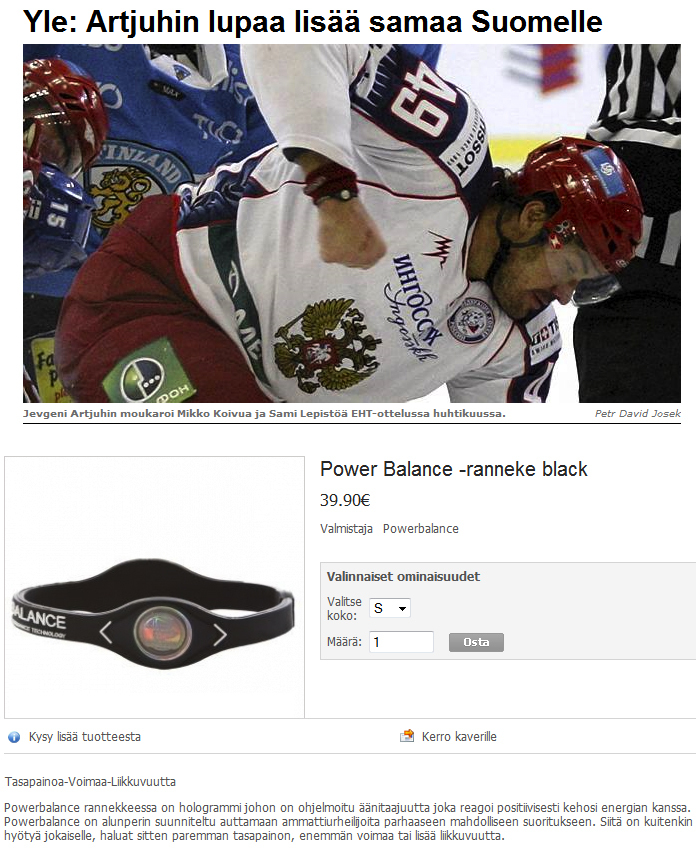Image resolution: width=700 pixels, height=853 pixels.
Task: Click the Osta buy button
Action: 476,642
